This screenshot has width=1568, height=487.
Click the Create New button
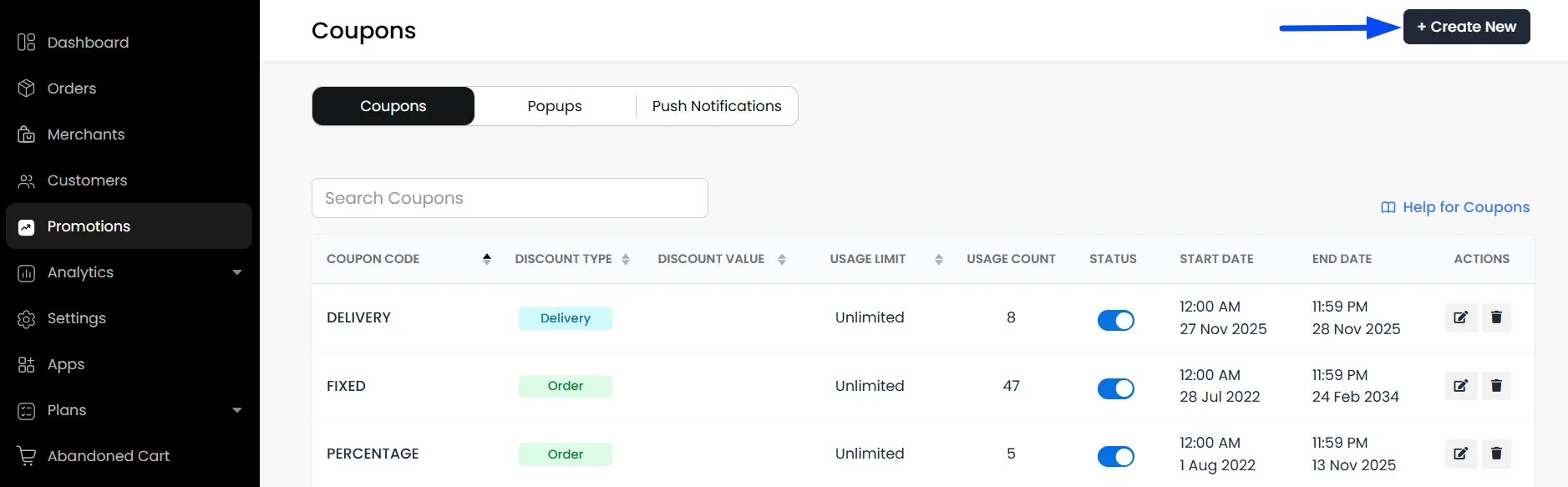tap(1466, 27)
